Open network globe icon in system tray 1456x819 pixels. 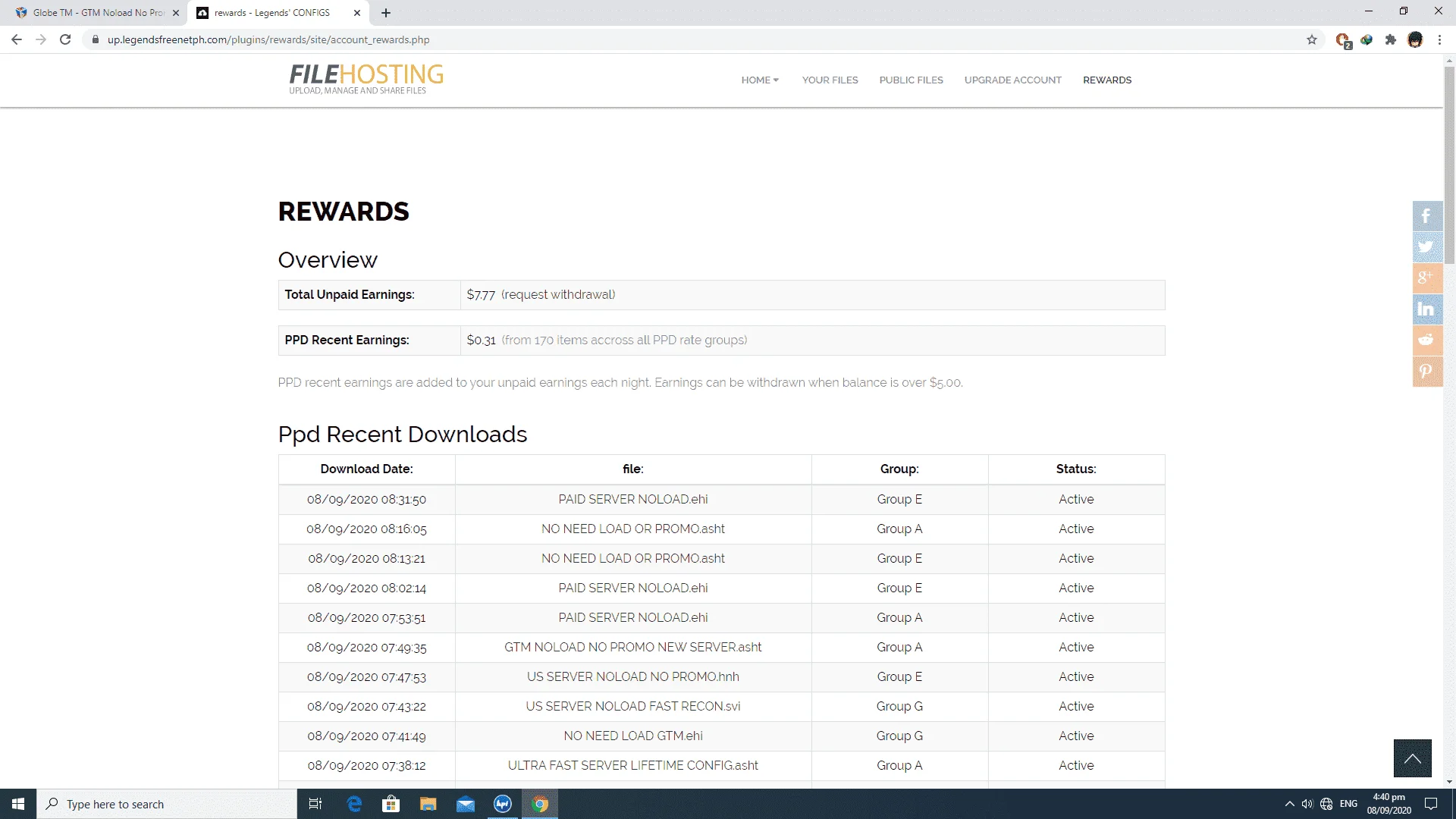tap(1326, 804)
